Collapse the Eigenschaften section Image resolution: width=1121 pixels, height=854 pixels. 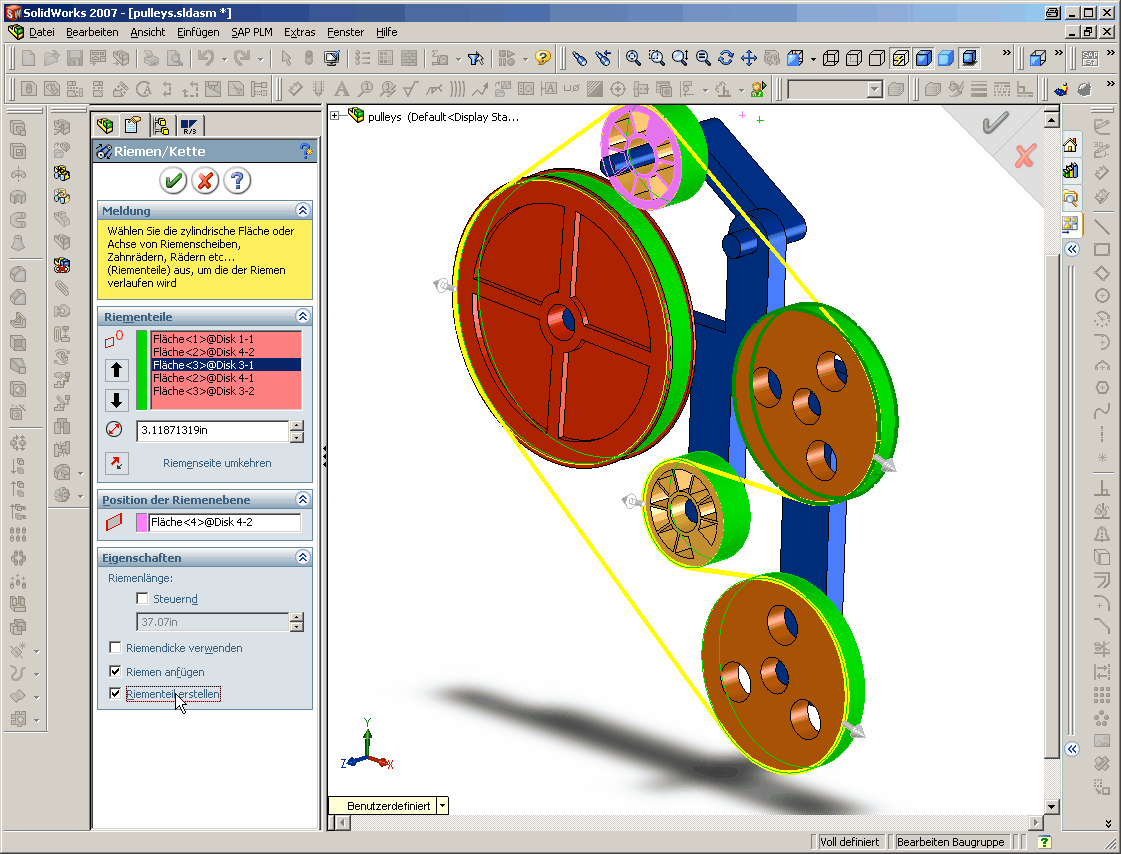303,557
